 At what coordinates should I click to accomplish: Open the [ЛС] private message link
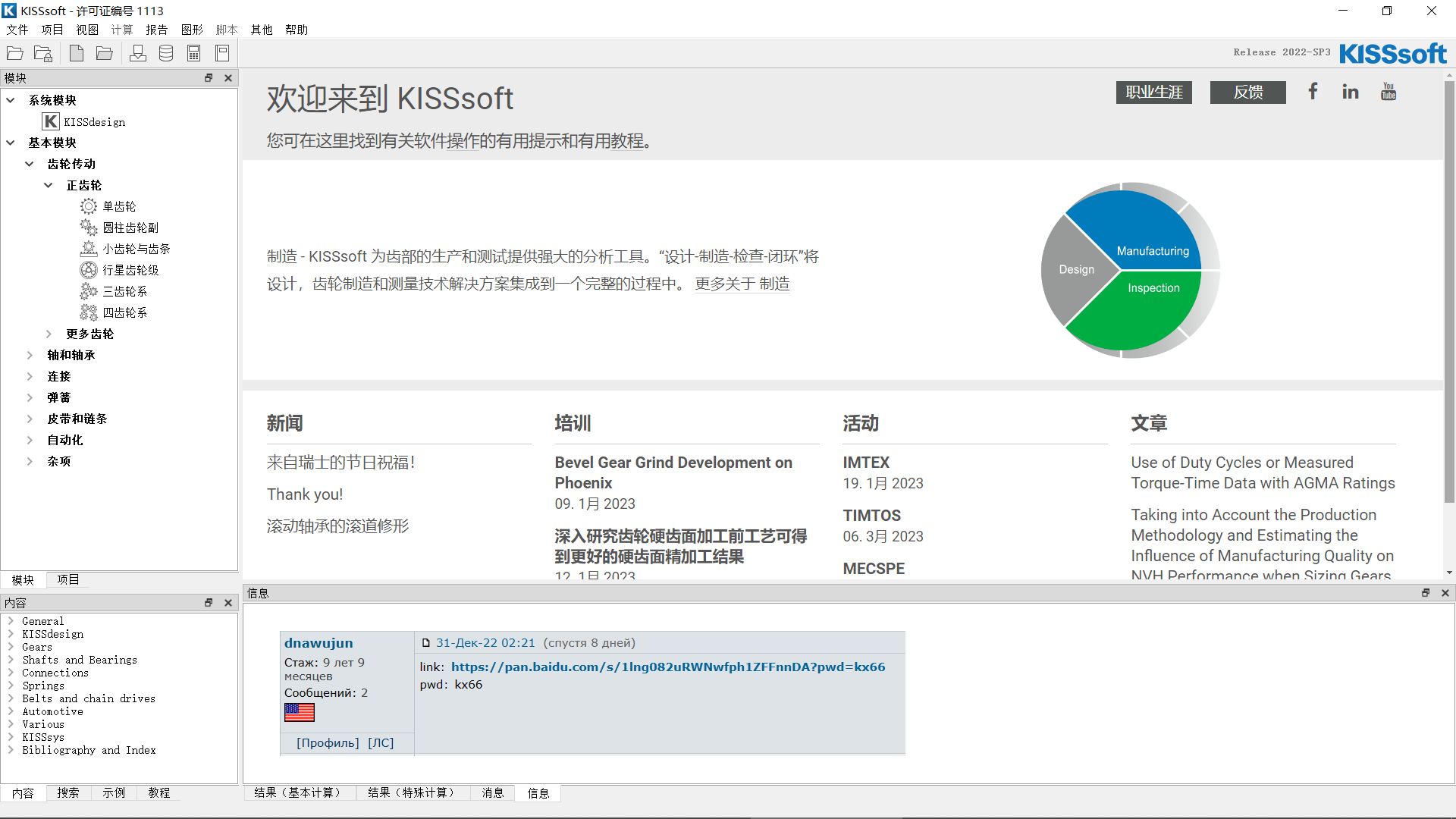coord(381,742)
